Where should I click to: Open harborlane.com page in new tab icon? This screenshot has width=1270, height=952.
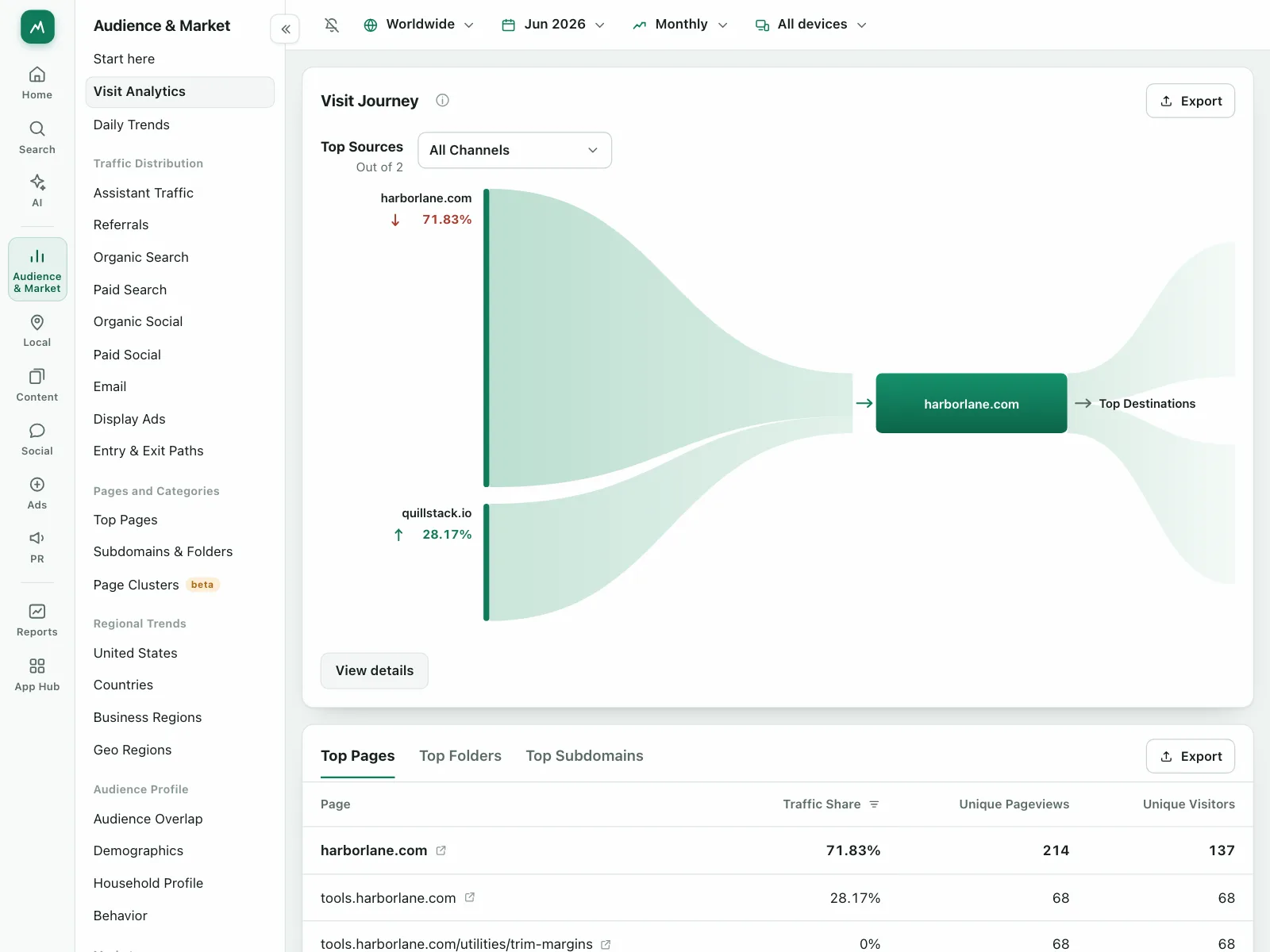click(x=441, y=850)
